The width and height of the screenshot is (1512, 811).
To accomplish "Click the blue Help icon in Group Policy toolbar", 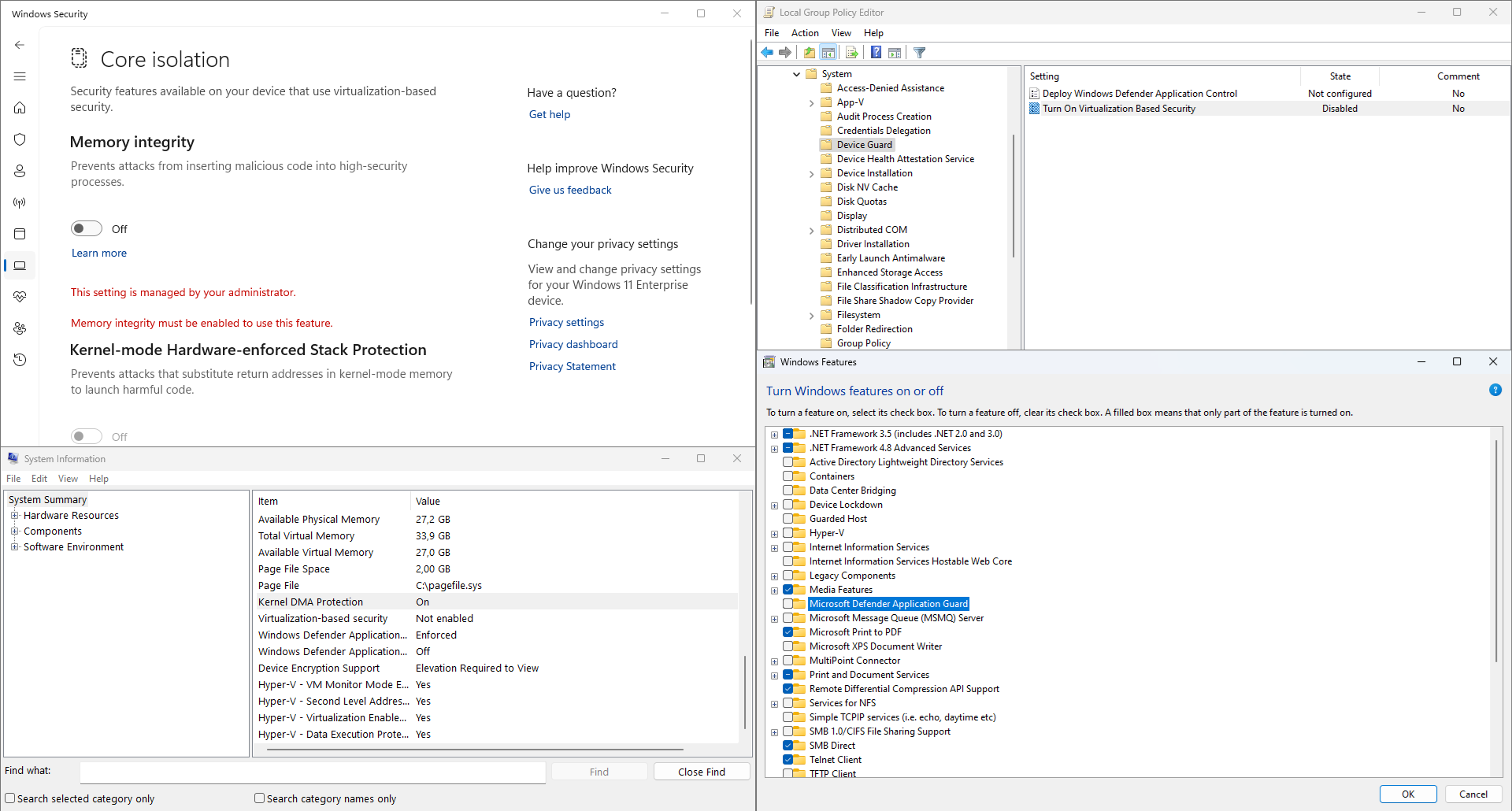I will click(876, 53).
